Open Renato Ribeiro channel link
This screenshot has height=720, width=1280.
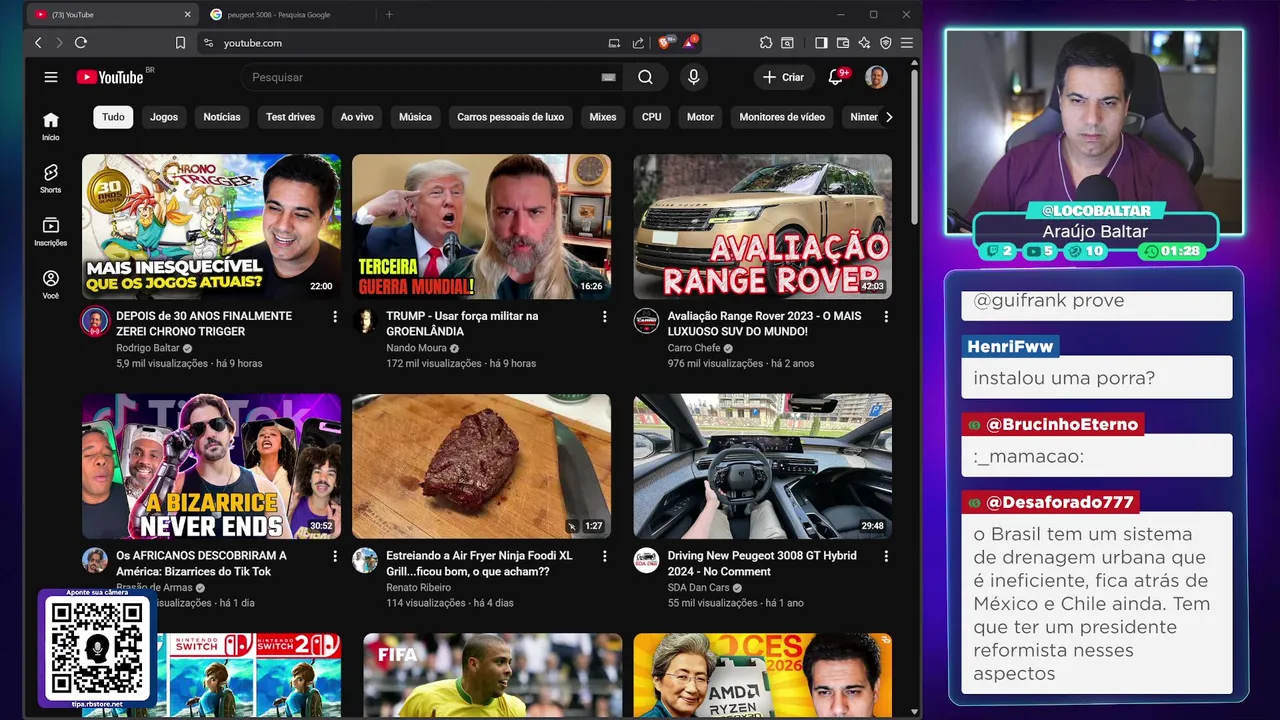(x=419, y=588)
